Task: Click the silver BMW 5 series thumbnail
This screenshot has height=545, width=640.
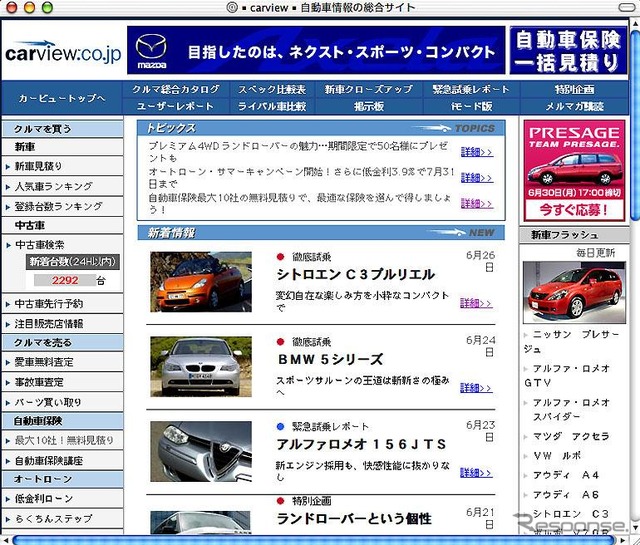Action: click(201, 367)
